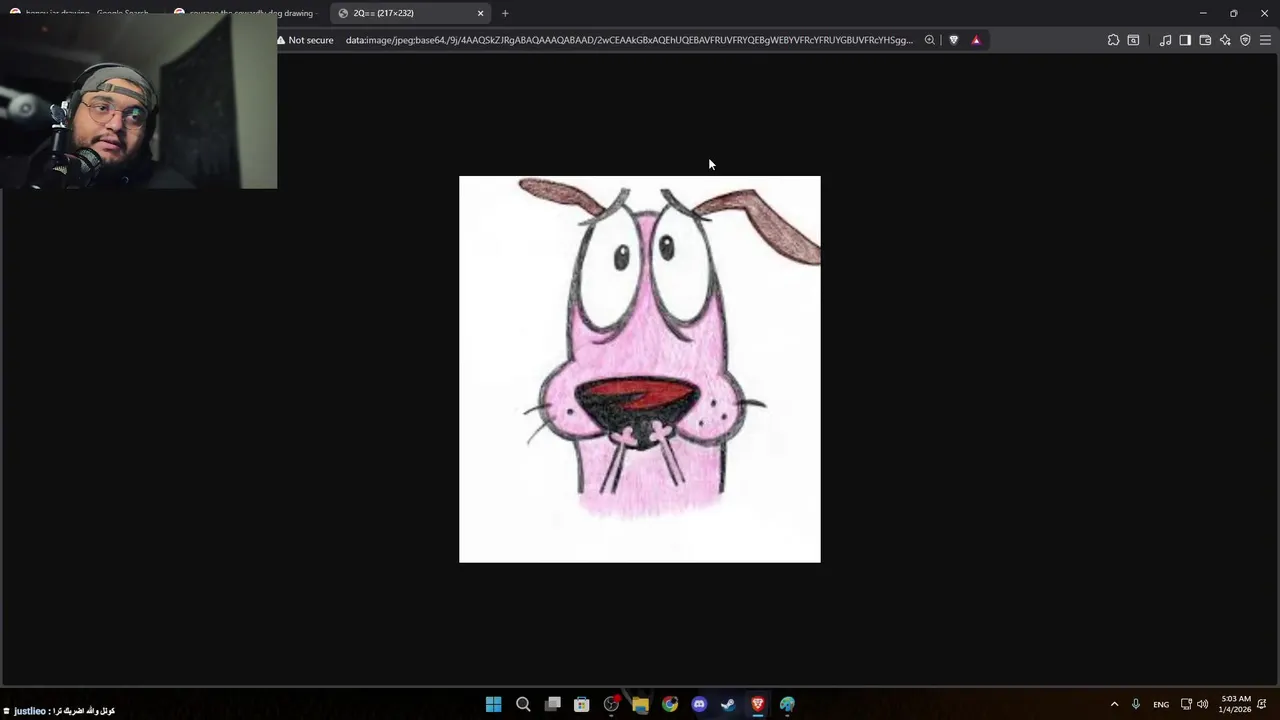This screenshot has width=1280, height=720.
Task: Close the 2Q== (217×232) tab
Action: pos(480,13)
